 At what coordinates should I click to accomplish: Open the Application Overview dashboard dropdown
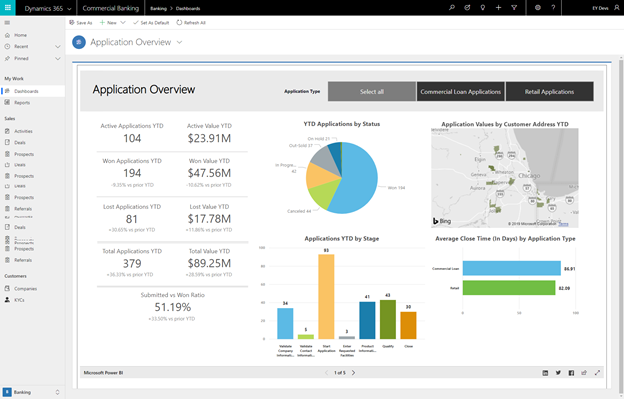(x=179, y=43)
